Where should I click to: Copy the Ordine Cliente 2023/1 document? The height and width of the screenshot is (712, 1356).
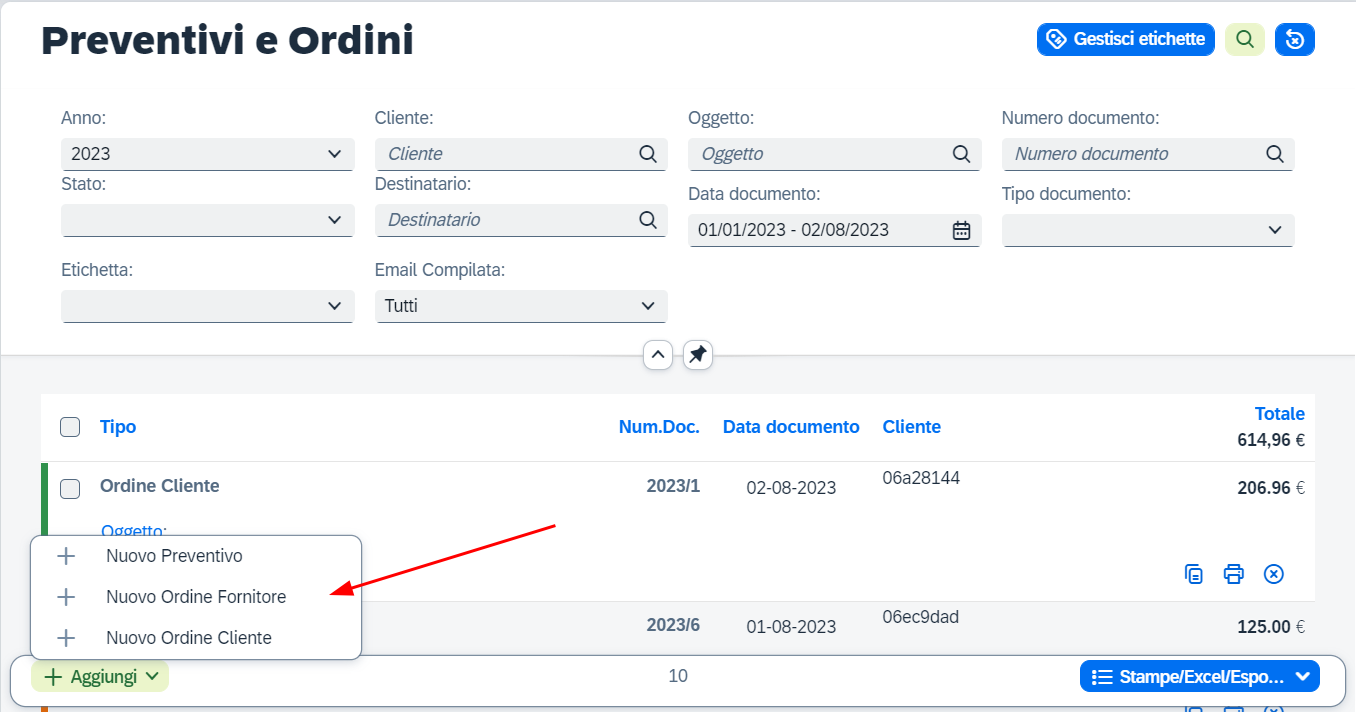(1194, 574)
